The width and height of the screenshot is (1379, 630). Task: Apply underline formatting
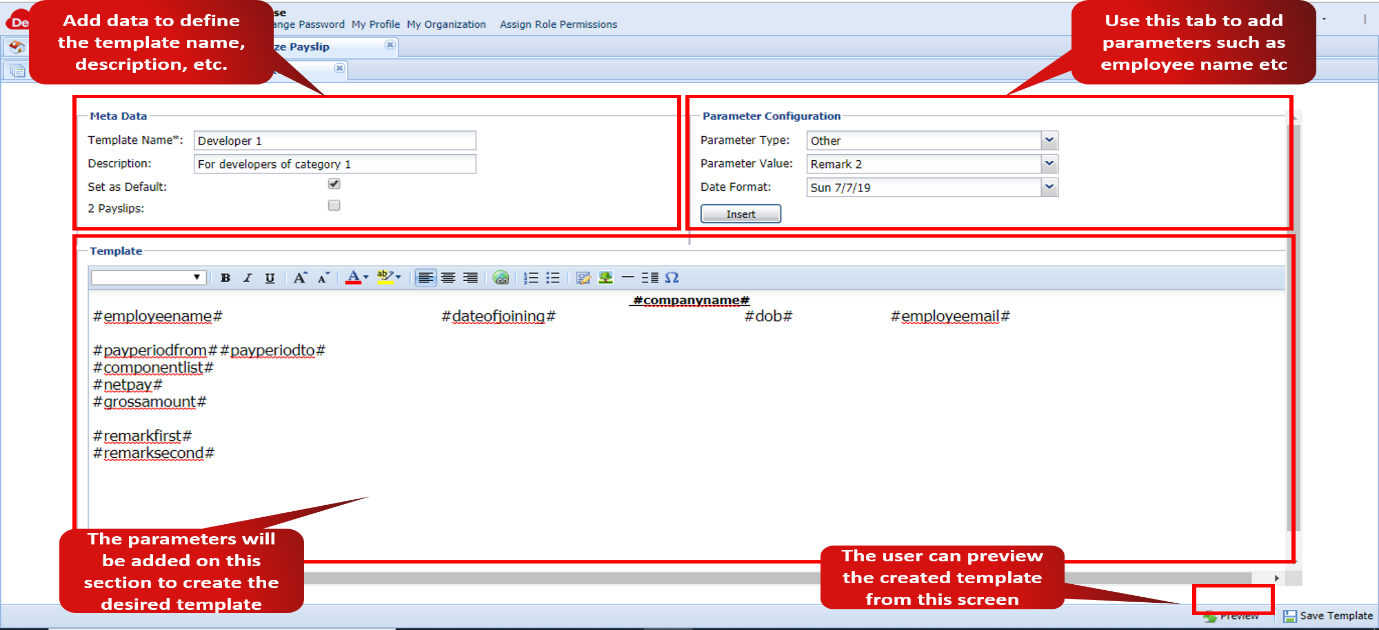269,277
